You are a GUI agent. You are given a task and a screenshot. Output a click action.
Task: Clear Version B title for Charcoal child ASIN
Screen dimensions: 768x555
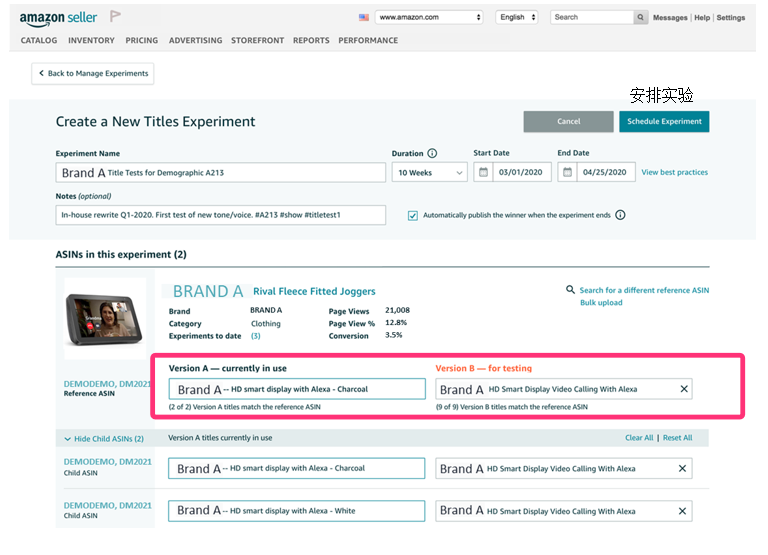click(x=684, y=468)
